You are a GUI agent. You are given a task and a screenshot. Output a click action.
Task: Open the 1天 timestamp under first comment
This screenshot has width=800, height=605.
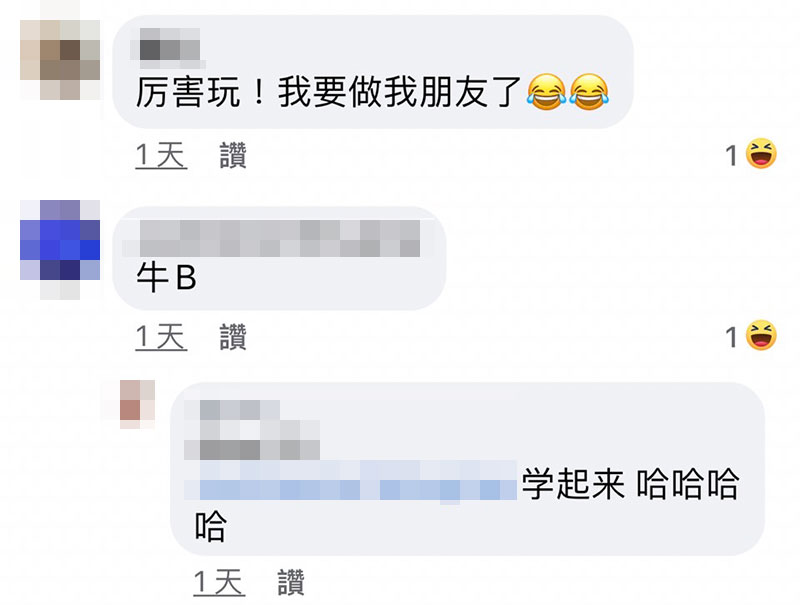coord(161,155)
